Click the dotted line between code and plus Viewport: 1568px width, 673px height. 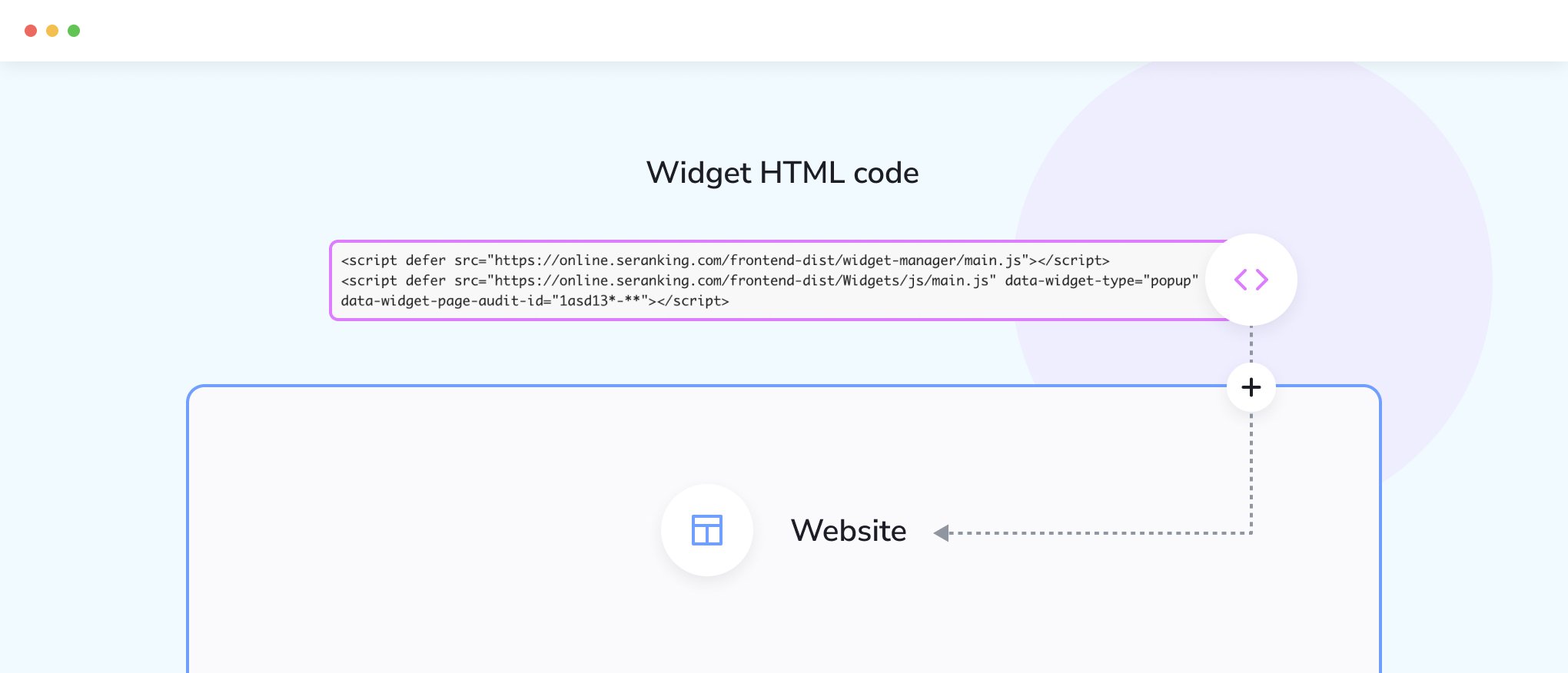1251,344
